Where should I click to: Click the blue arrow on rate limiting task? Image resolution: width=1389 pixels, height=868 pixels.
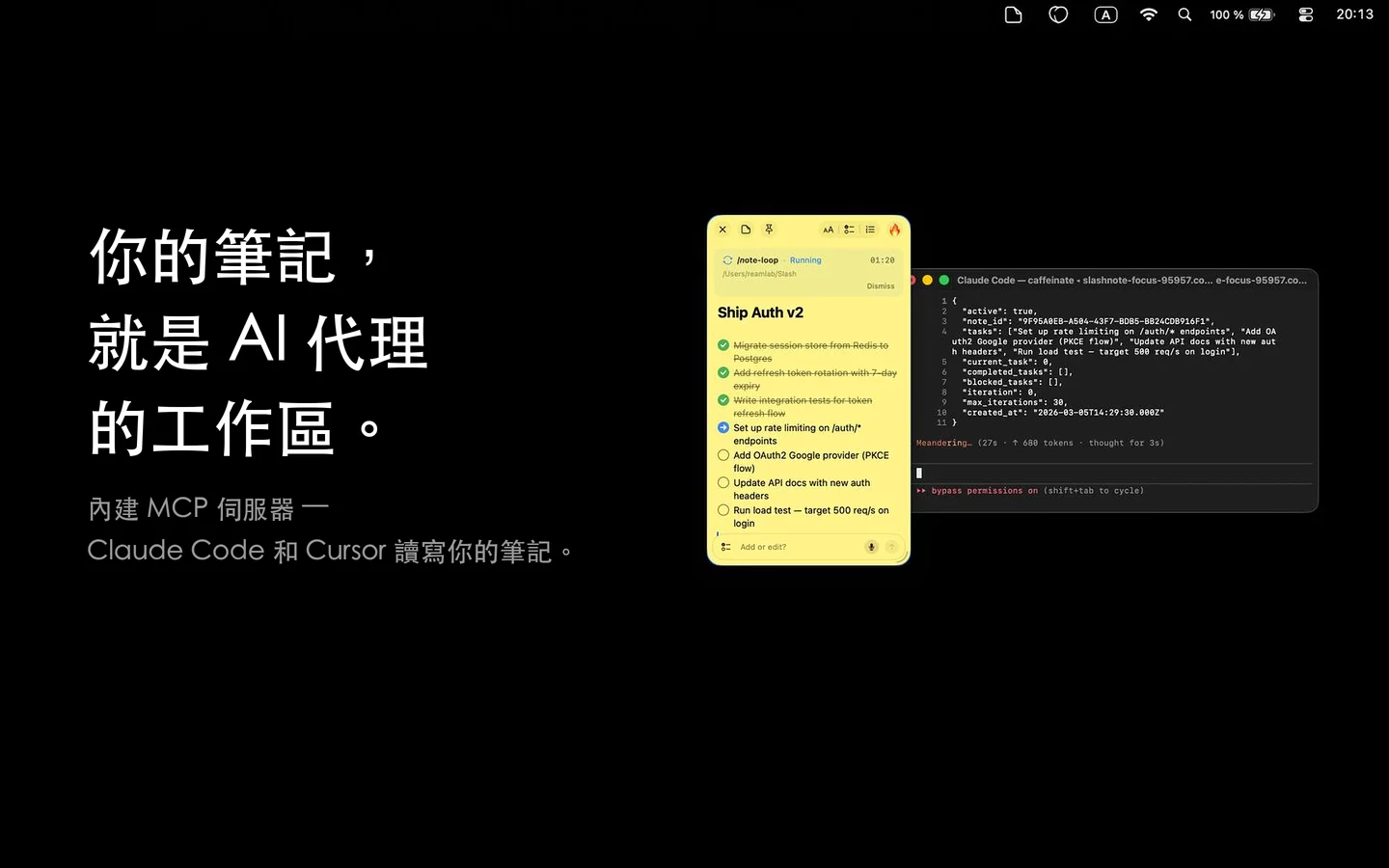coord(723,427)
